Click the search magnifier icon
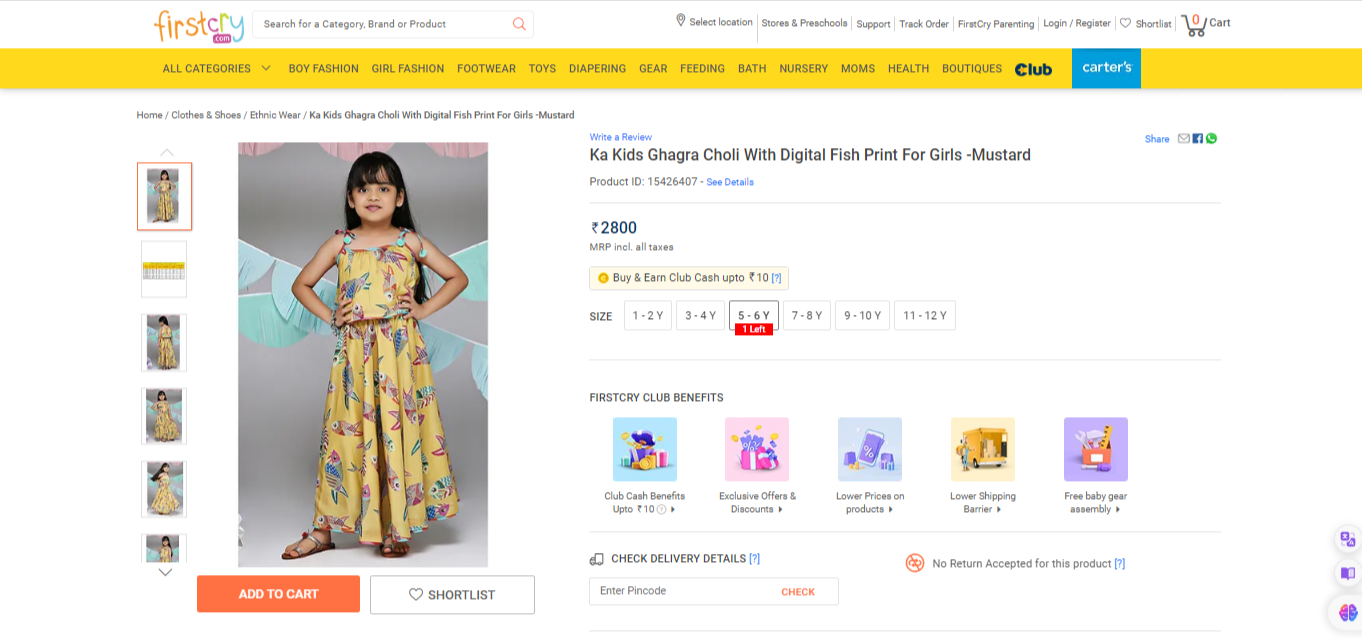 point(519,24)
